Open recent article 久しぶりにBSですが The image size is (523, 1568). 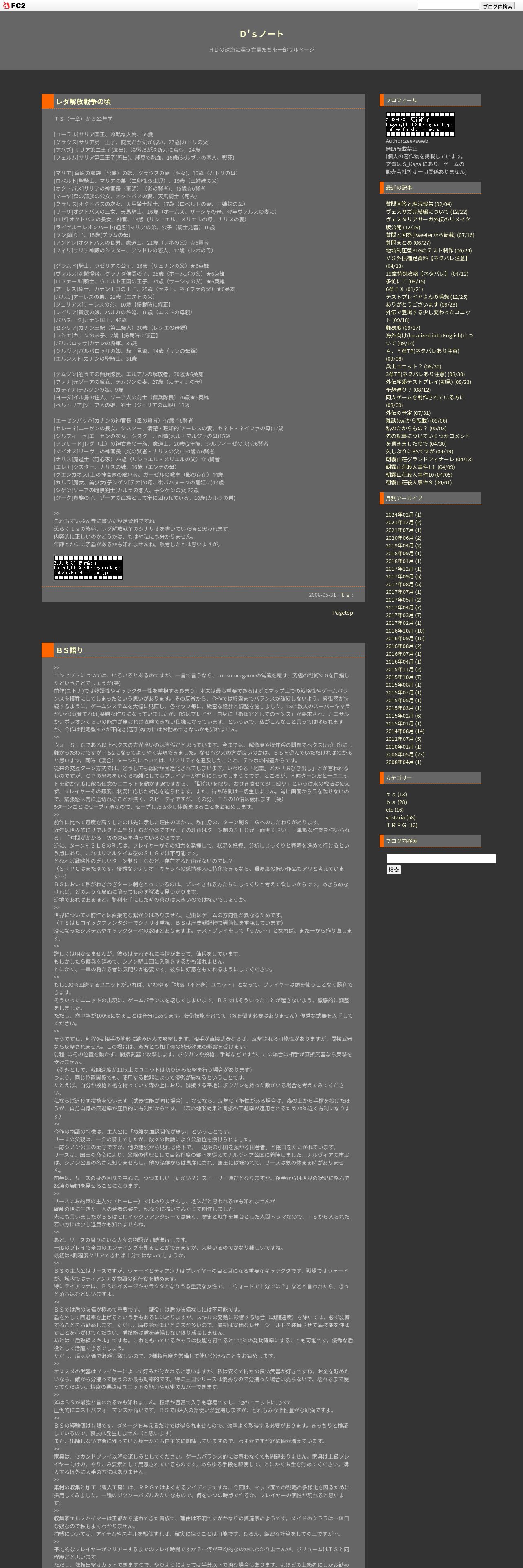tap(419, 452)
